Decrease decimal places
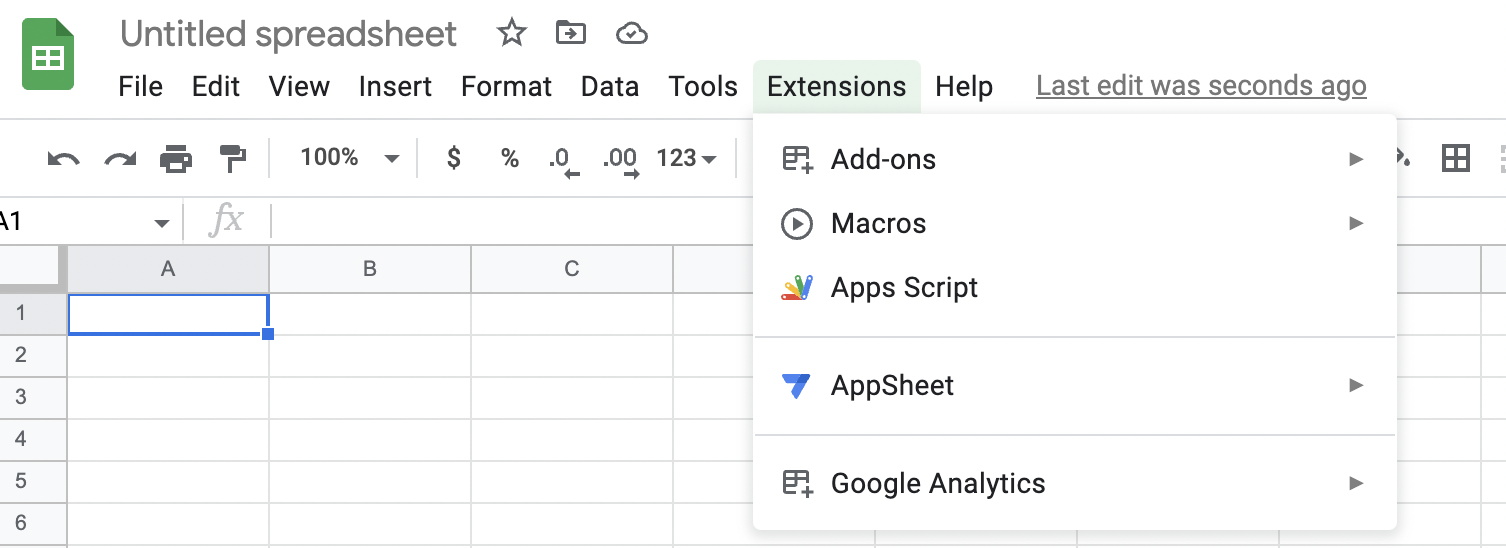This screenshot has width=1506, height=548. point(564,160)
